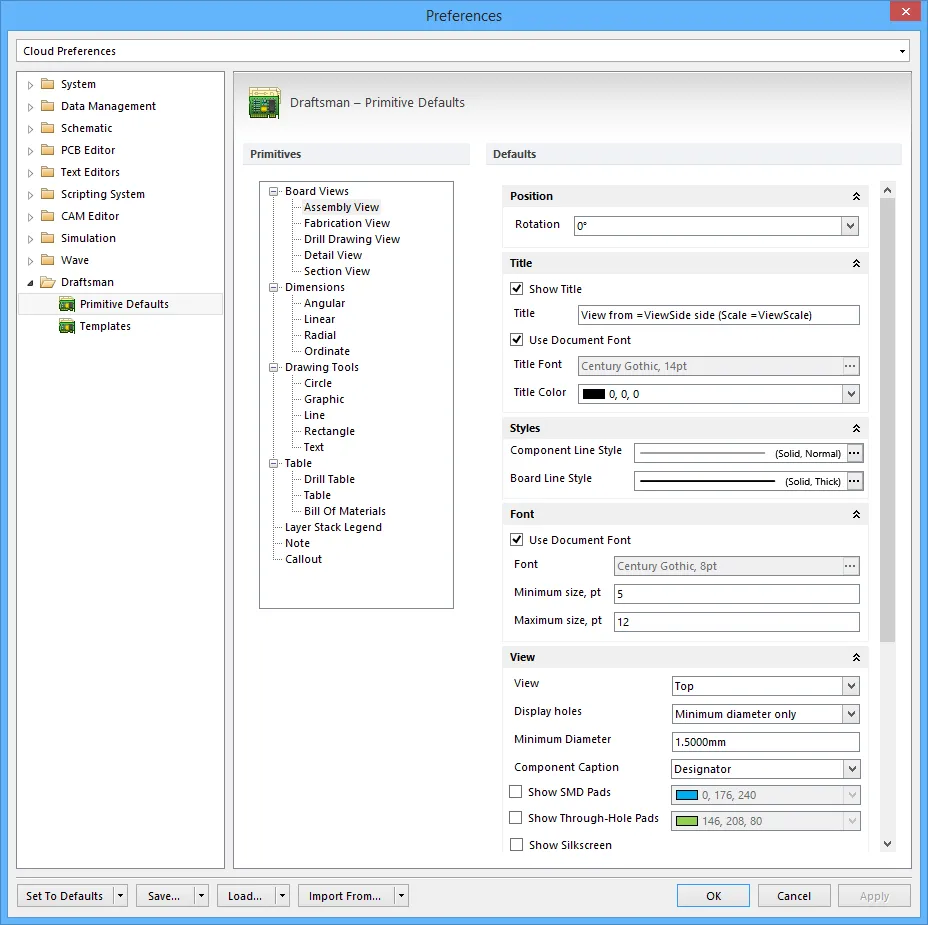Select Fabrication View primitive
The image size is (928, 925).
[x=347, y=223]
